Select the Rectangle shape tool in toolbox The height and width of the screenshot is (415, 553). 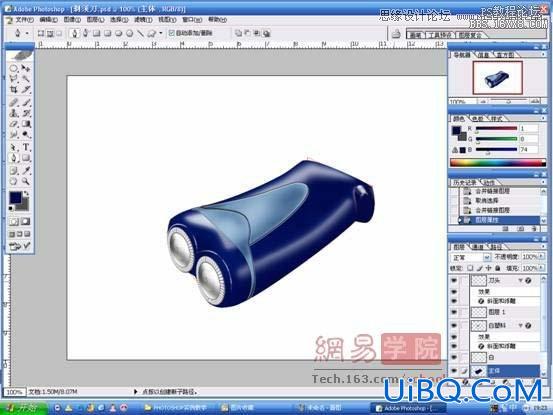(26, 158)
